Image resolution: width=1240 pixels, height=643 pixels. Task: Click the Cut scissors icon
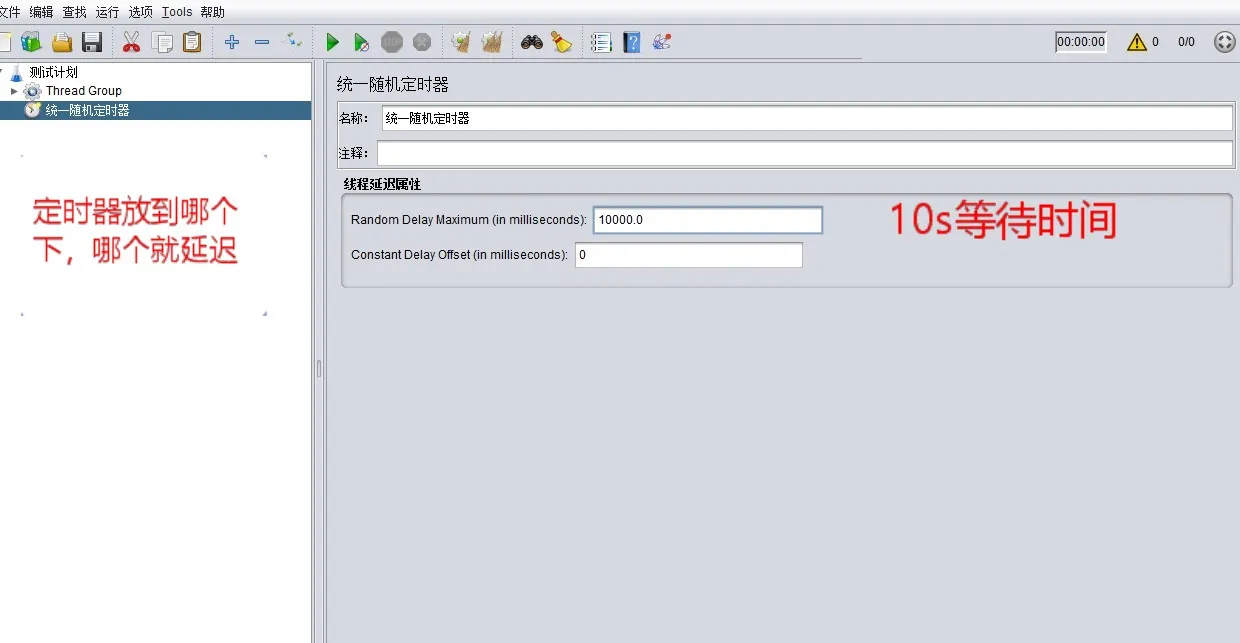(x=131, y=42)
